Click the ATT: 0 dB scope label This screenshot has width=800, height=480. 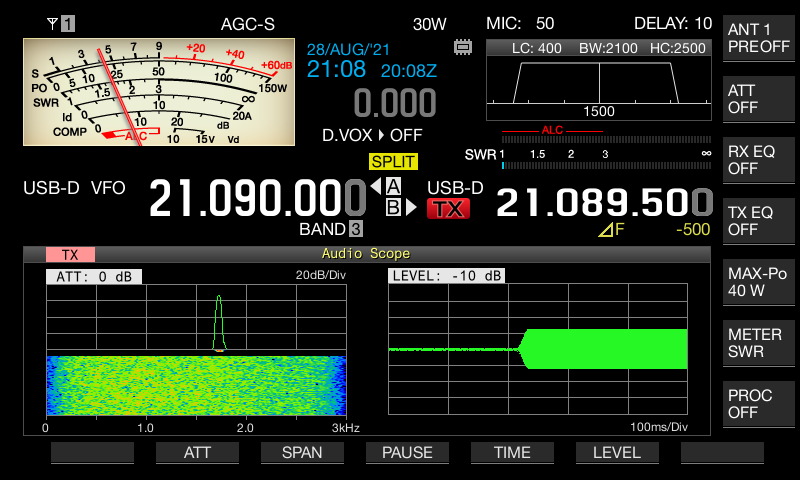(94, 276)
